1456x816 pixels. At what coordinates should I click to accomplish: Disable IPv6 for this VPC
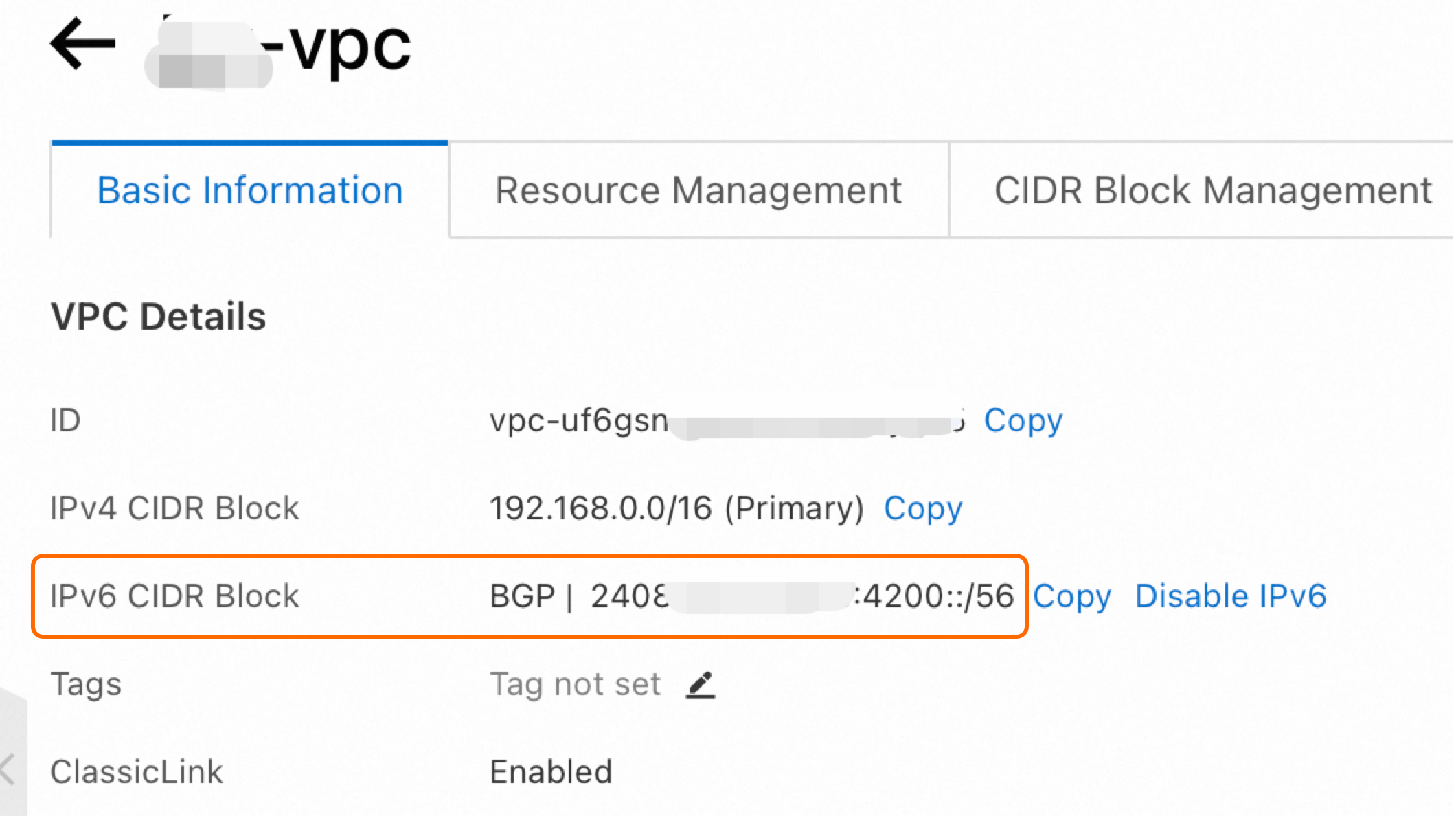pos(1231,596)
